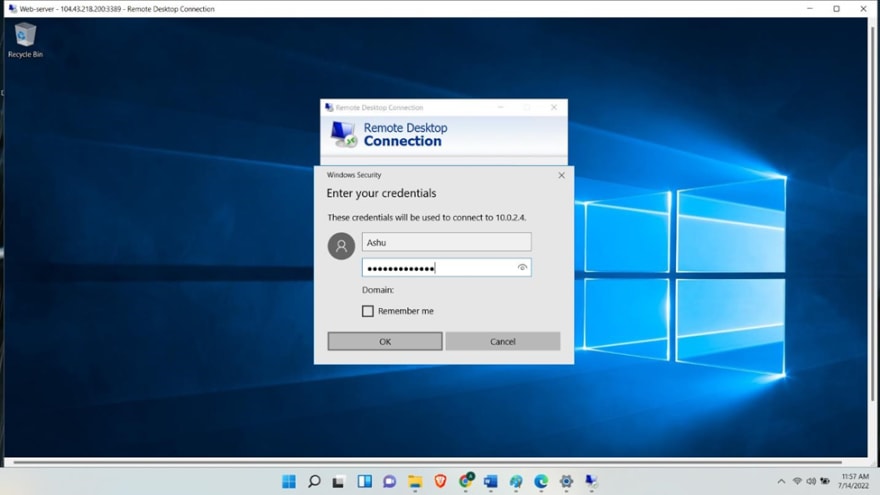Viewport: 880px width, 495px height.
Task: Click the OK button
Action: click(385, 341)
